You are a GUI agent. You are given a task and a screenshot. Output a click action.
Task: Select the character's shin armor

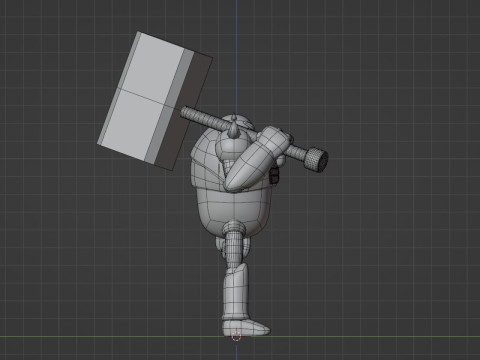click(x=236, y=292)
